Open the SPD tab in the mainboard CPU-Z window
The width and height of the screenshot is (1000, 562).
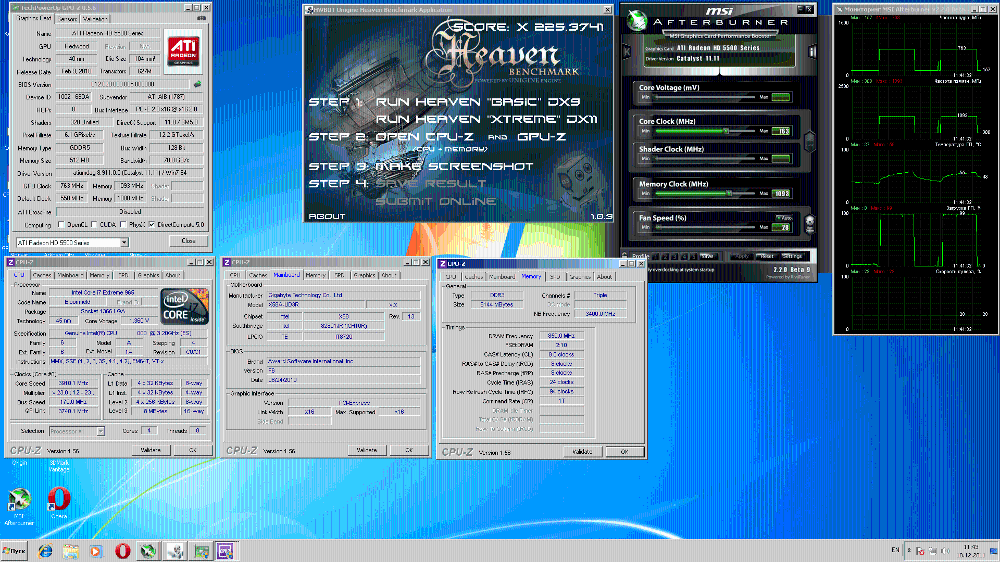pos(340,275)
